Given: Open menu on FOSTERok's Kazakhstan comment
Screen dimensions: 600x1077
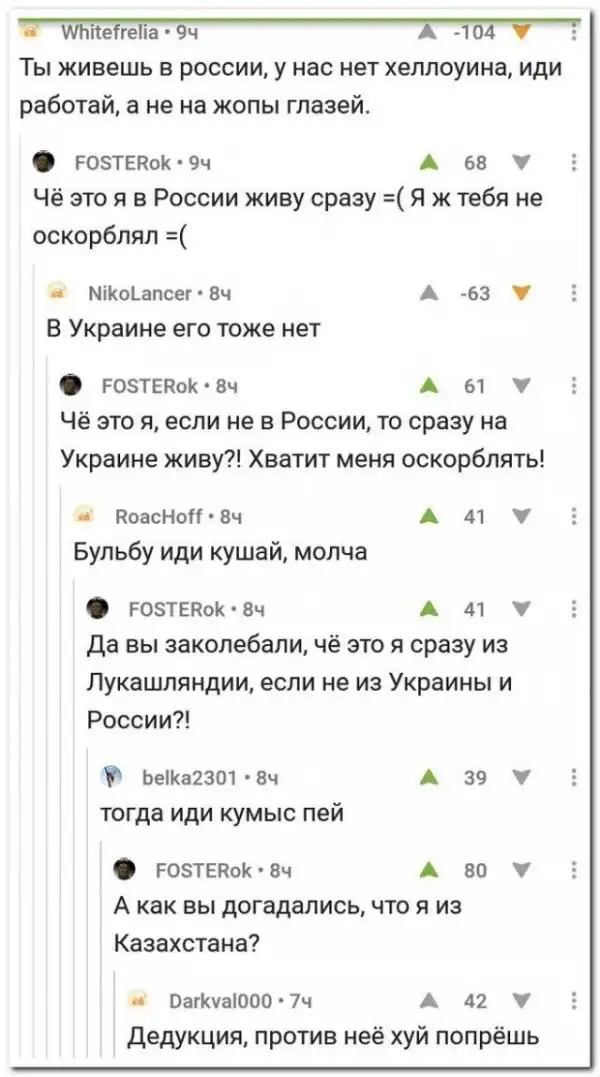Looking at the screenshot, I should pyautogui.click(x=573, y=870).
